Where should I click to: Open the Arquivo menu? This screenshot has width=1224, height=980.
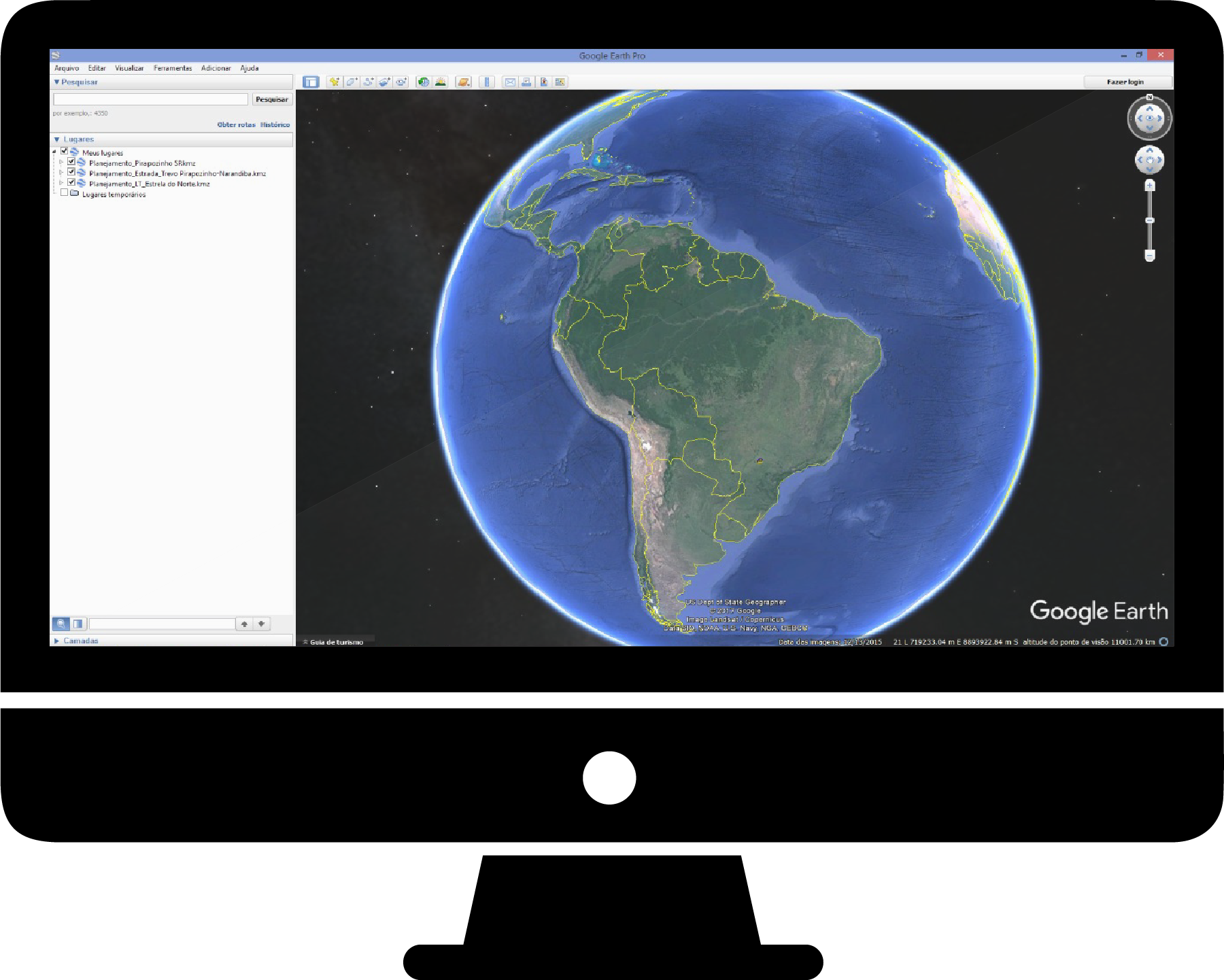(x=67, y=68)
